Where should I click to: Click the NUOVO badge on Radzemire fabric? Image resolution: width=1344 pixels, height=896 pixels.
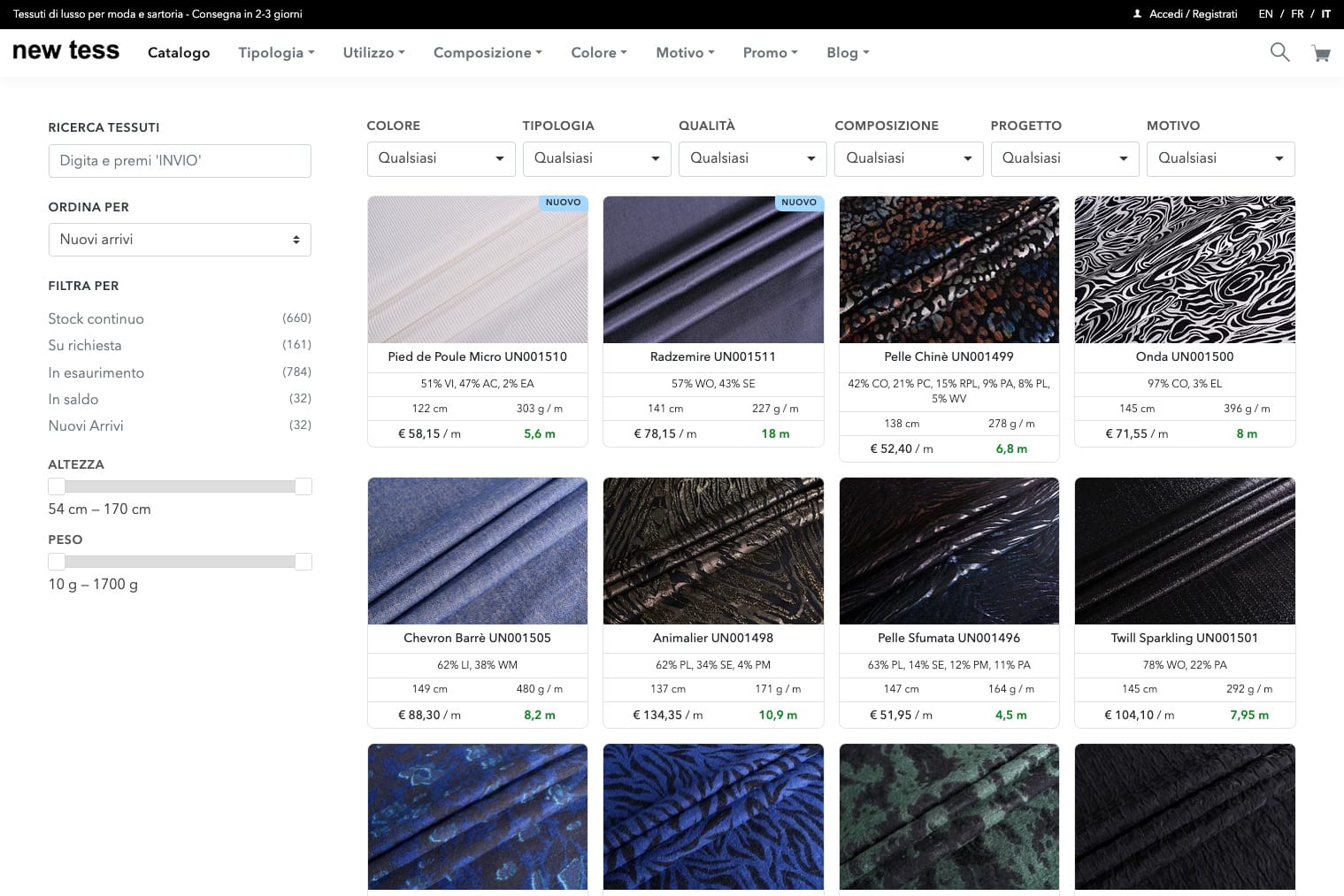[x=798, y=203]
